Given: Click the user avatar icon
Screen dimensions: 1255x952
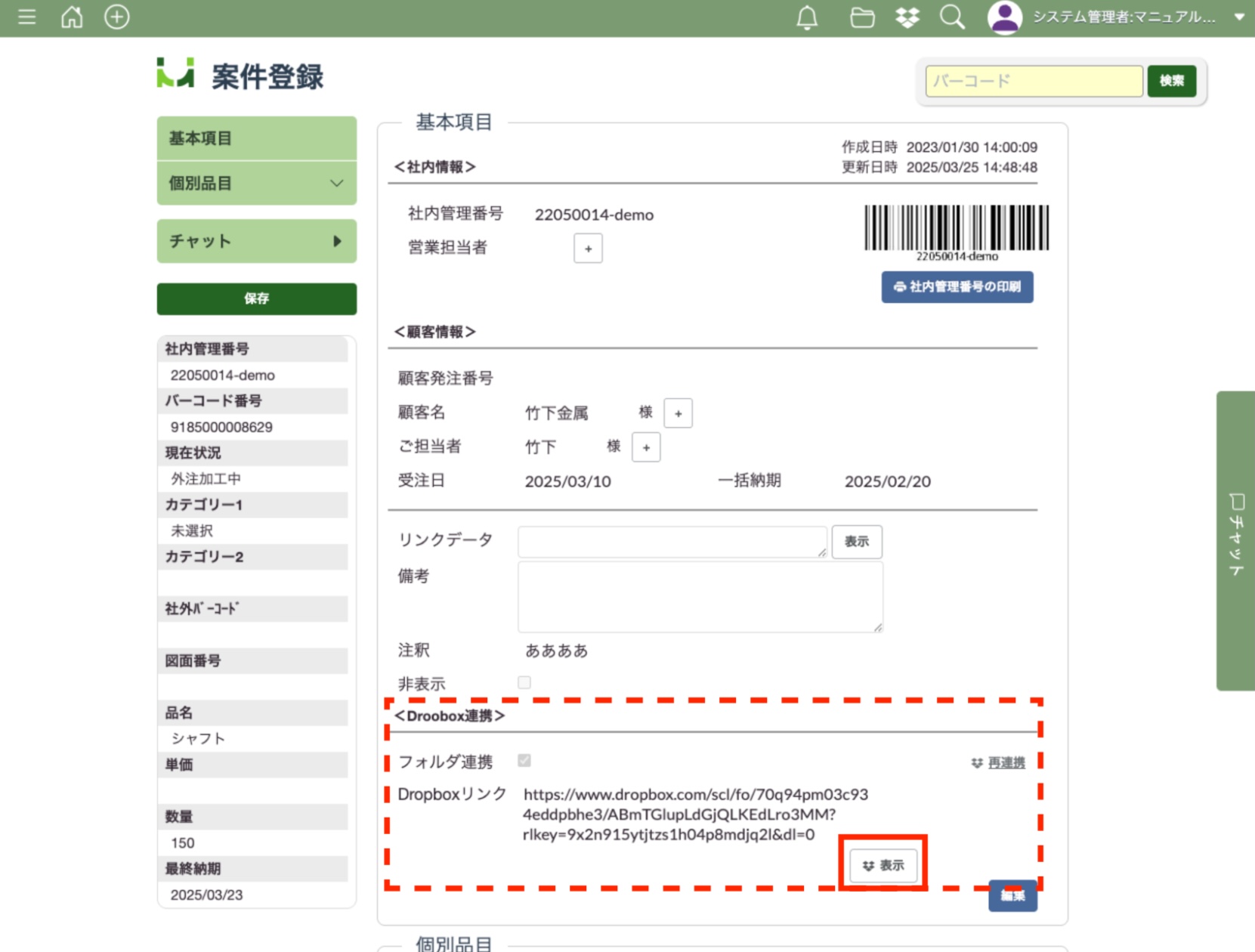Looking at the screenshot, I should point(1004,17).
